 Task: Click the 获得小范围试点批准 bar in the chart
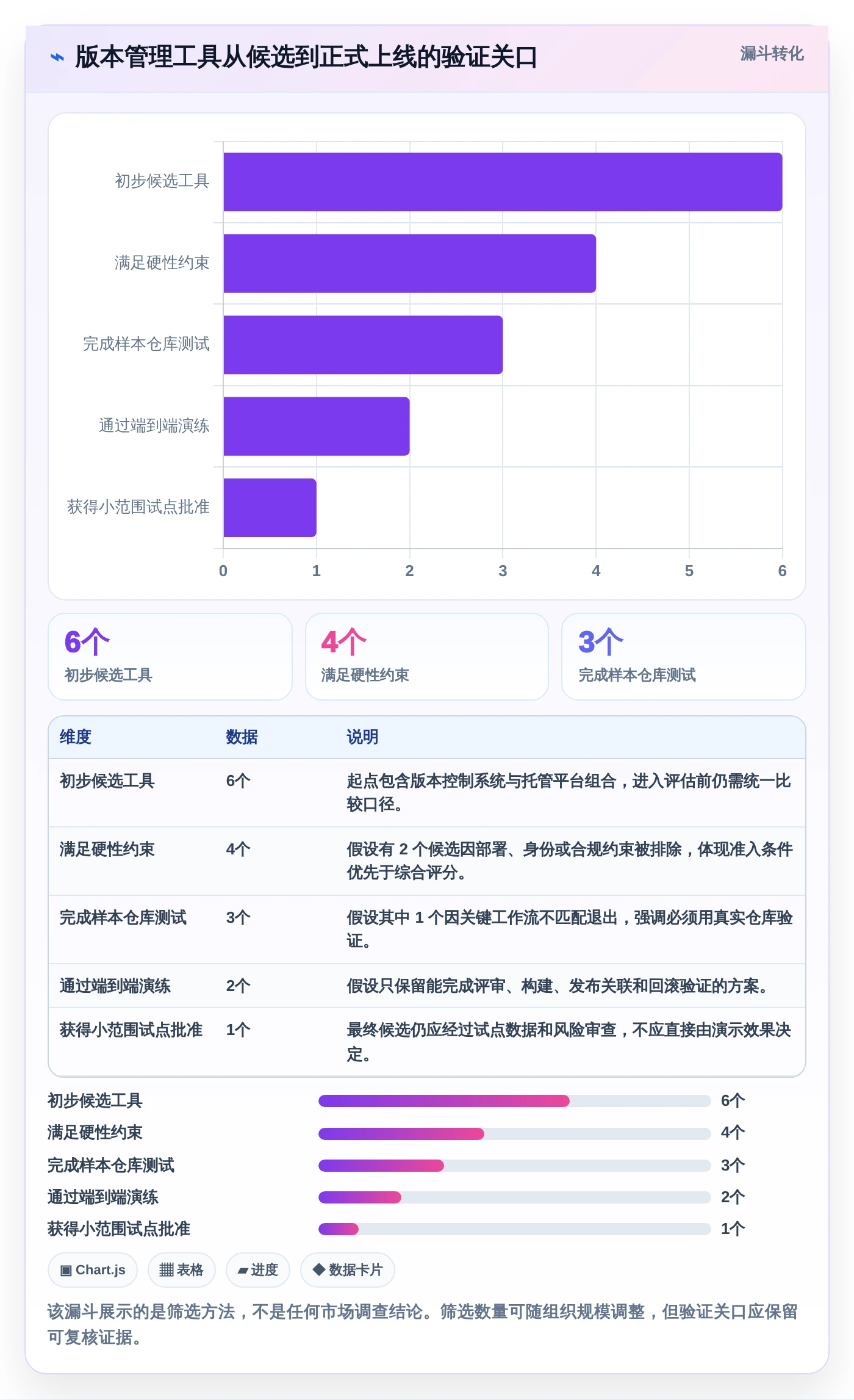pyautogui.click(x=270, y=508)
